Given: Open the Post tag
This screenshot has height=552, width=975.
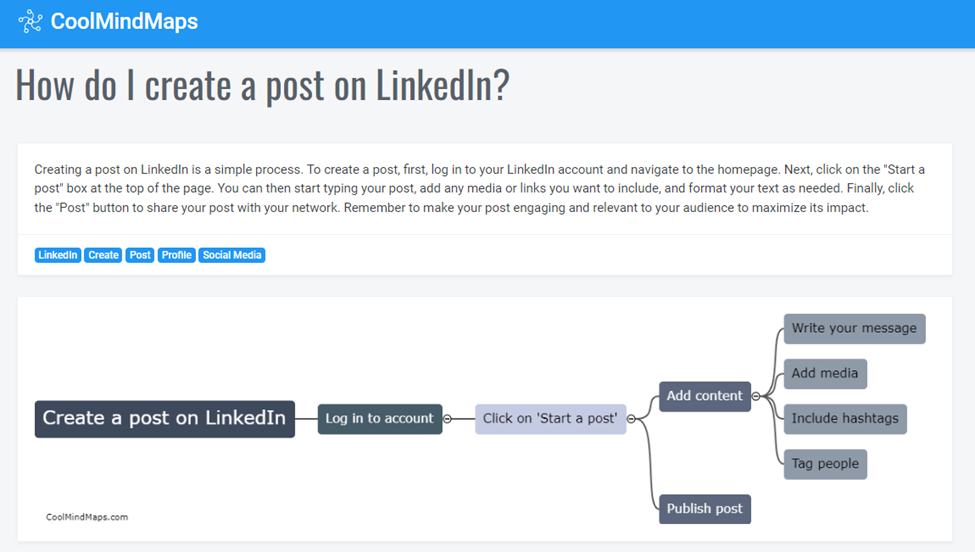Looking at the screenshot, I should pos(140,255).
